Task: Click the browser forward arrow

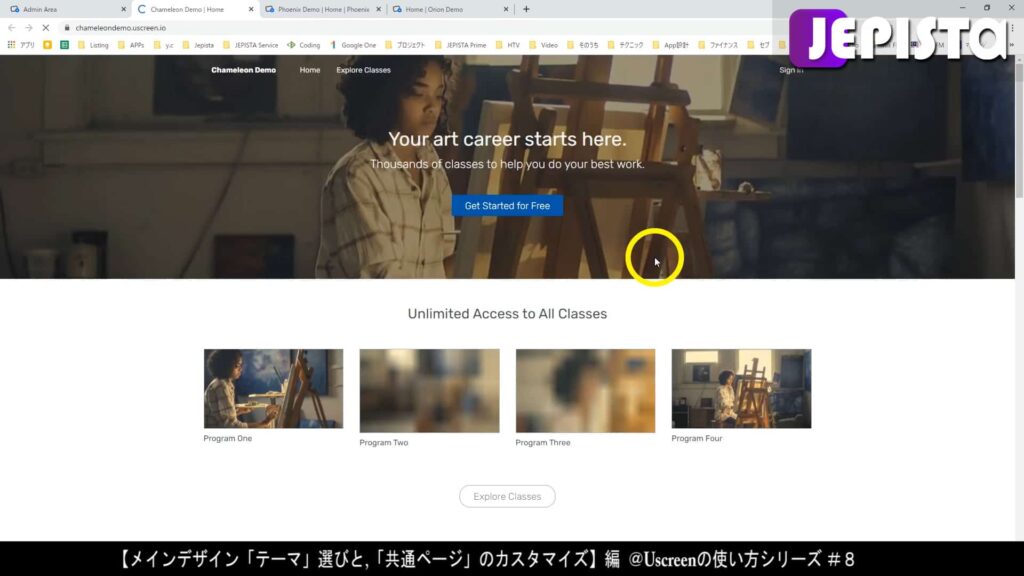Action: 28,27
